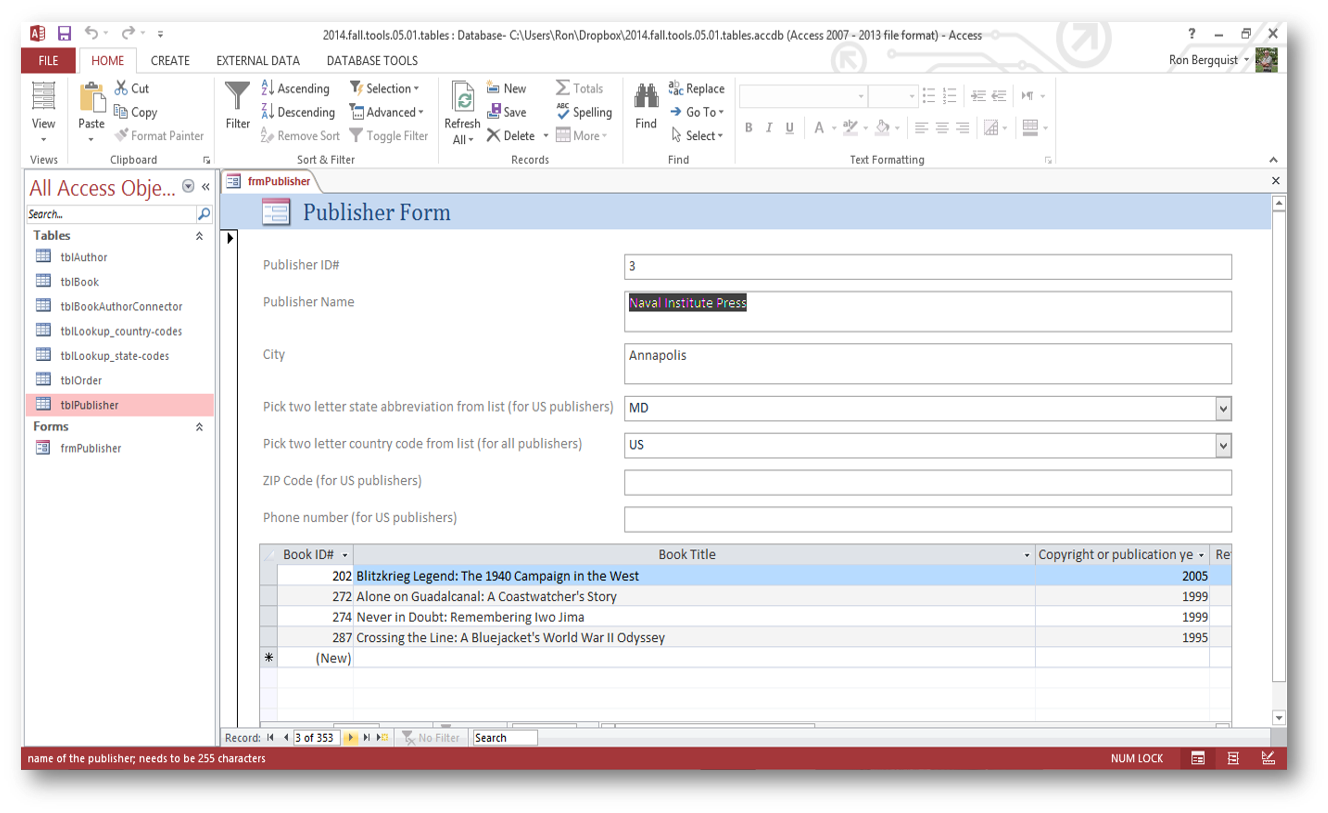Click the Find binoculars icon
Viewport: 1328px width, 813px height.
pyautogui.click(x=646, y=98)
